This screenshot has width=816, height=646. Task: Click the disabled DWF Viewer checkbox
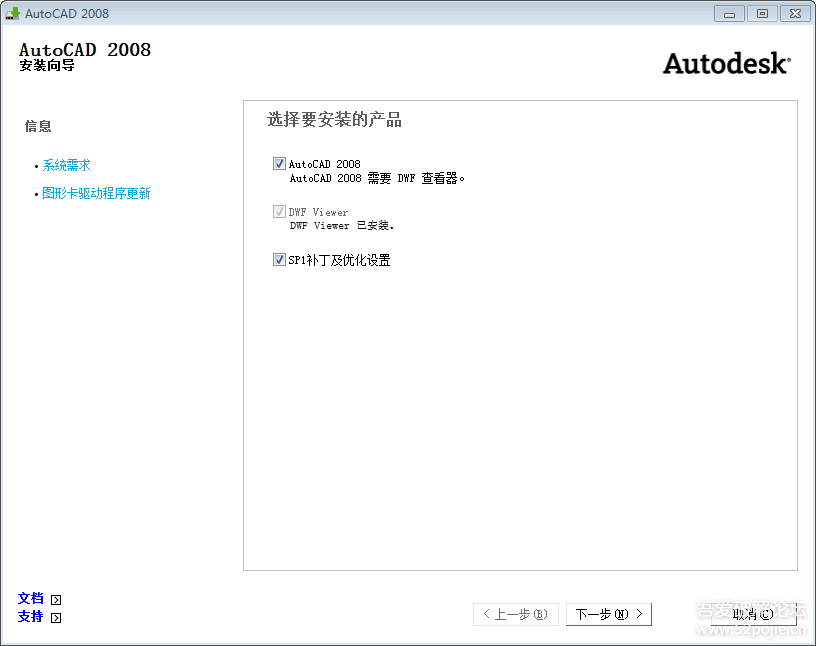[x=279, y=211]
